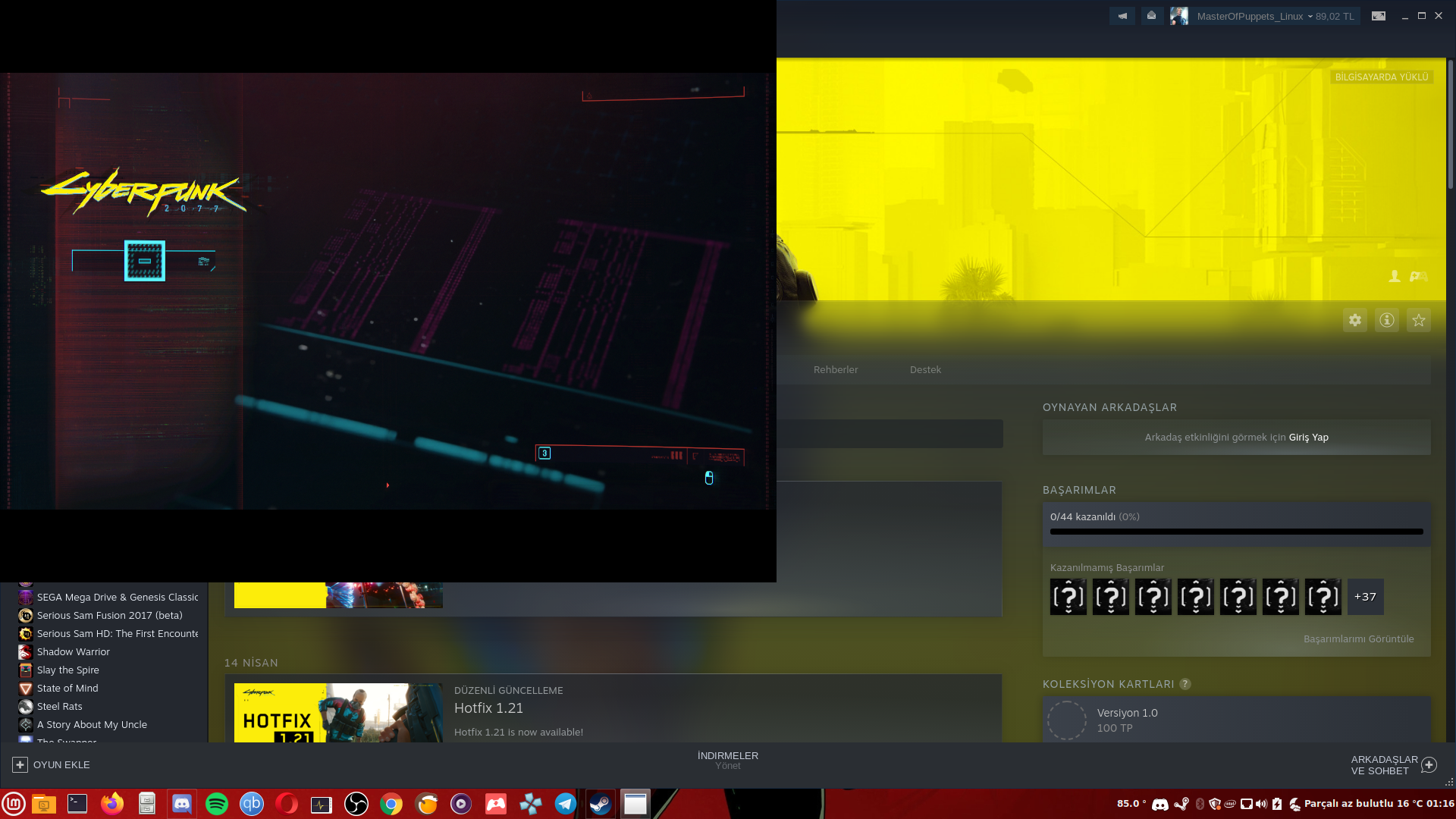The height and width of the screenshot is (819, 1456).
Task: Open the wired network tray icon
Action: click(x=1246, y=805)
